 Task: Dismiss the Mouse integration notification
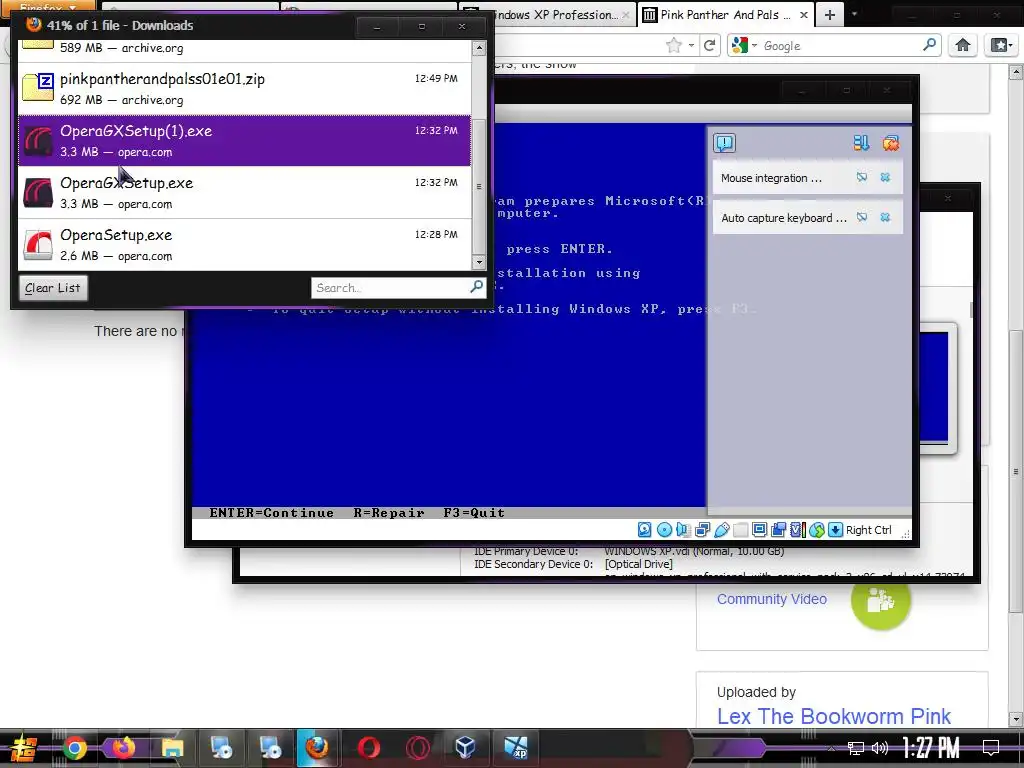[x=886, y=177]
